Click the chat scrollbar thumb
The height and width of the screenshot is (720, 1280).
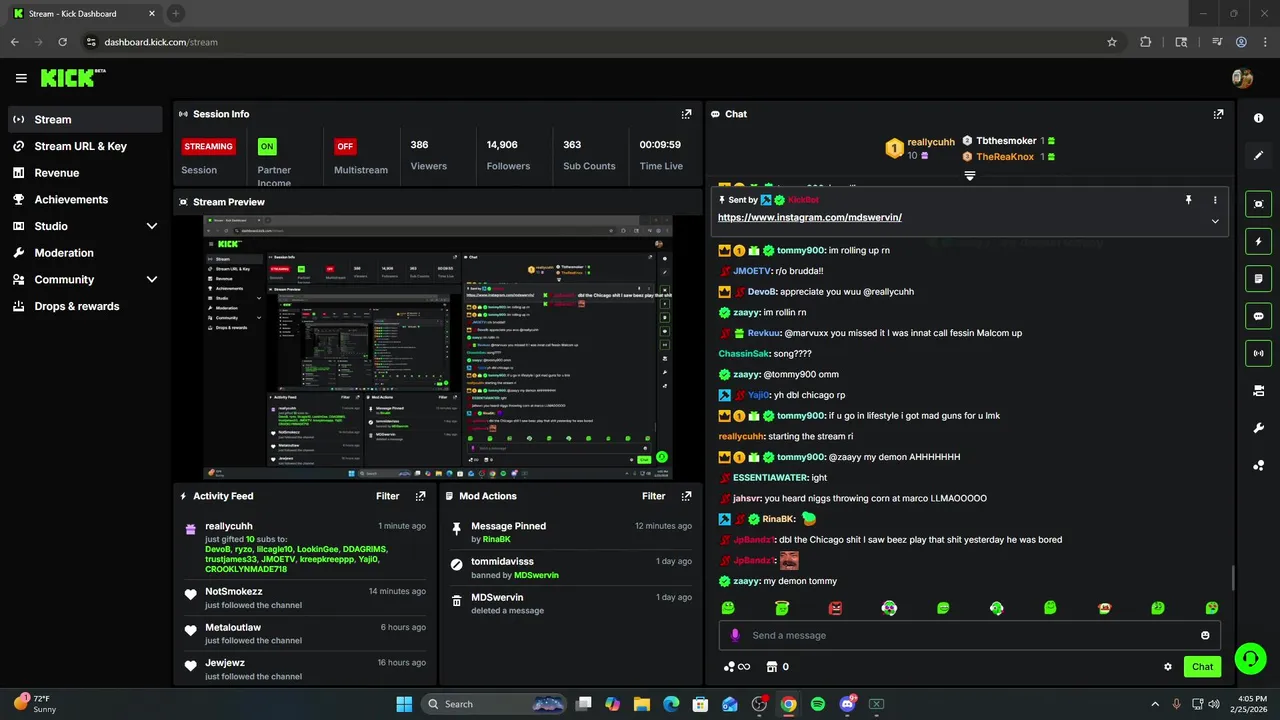click(x=1232, y=577)
